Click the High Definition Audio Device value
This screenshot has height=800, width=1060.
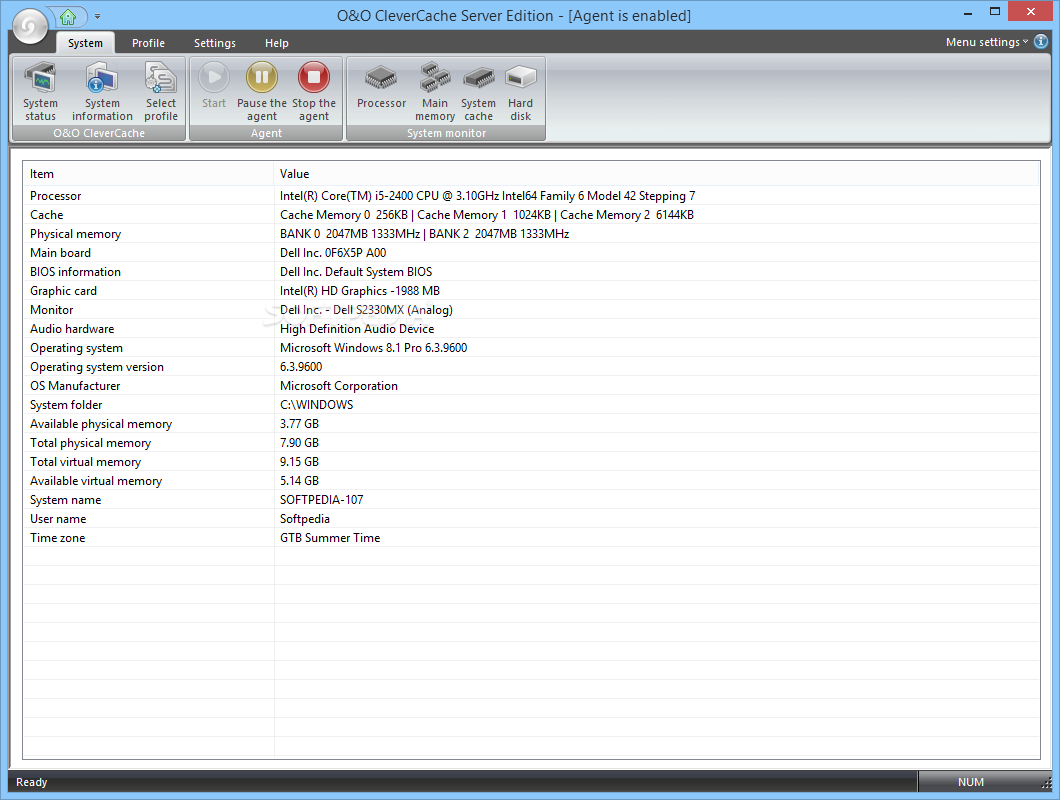pyautogui.click(x=357, y=328)
